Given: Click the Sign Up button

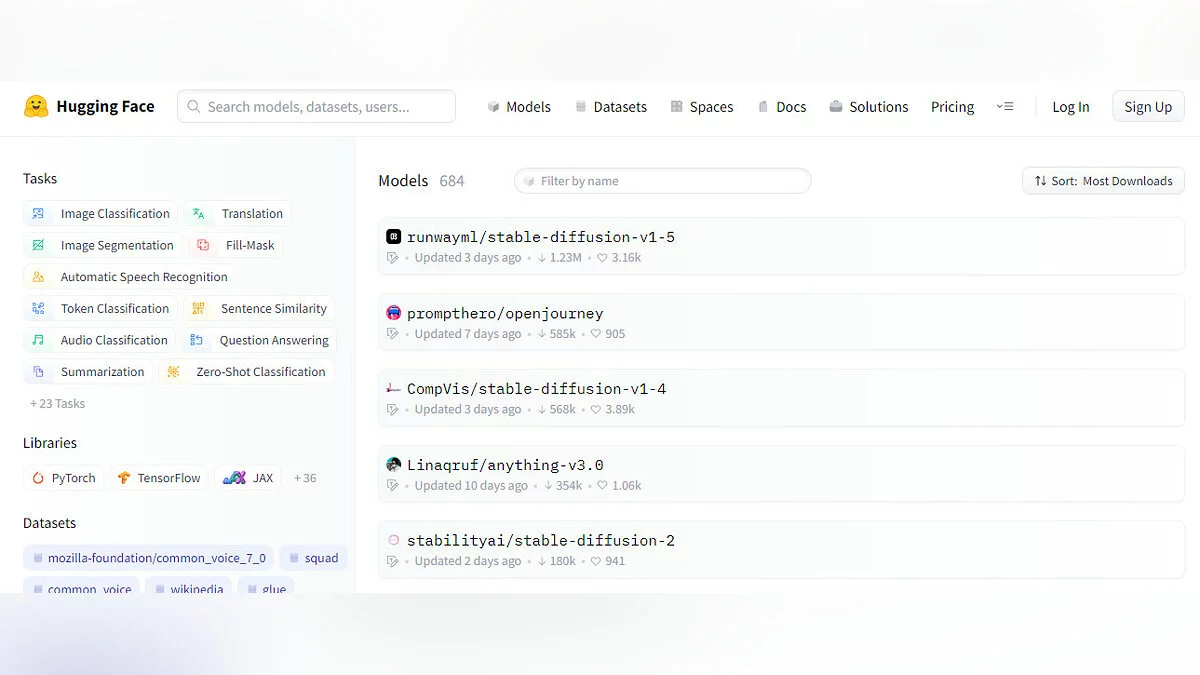Looking at the screenshot, I should [1148, 107].
